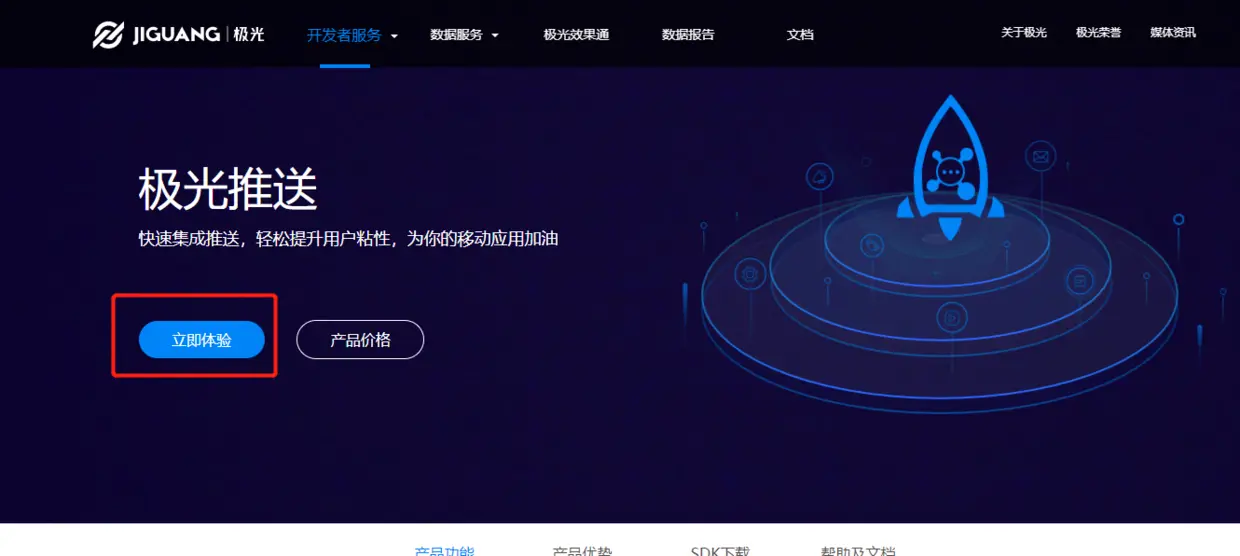Click the play icon at front ring
This screenshot has height=556, width=1240.
click(951, 318)
